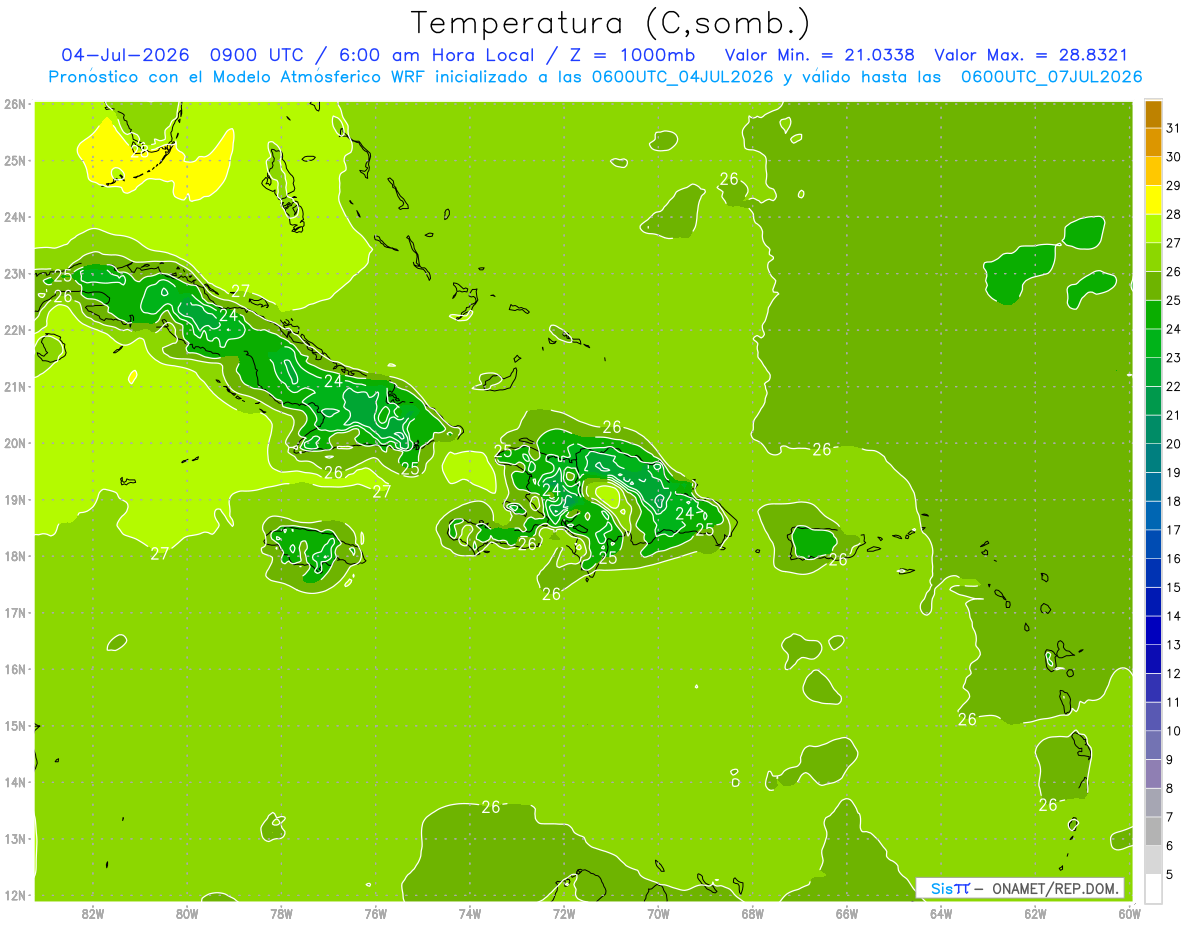Viewport: 1200px width, 927px height.
Task: Click the dark blue colorbar swatch between 13 and 14
Action: tap(1153, 630)
